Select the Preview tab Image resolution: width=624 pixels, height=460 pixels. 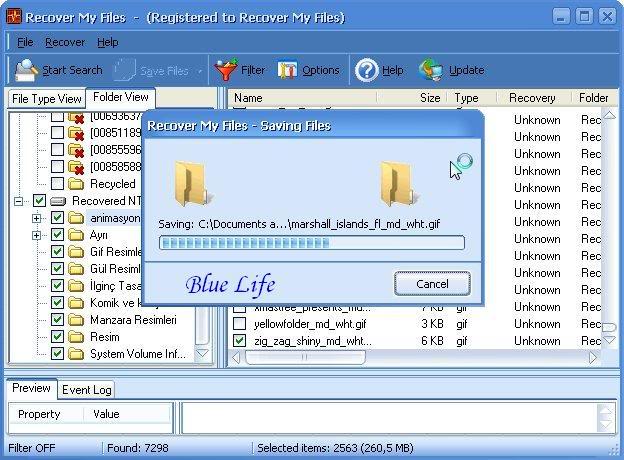31,388
